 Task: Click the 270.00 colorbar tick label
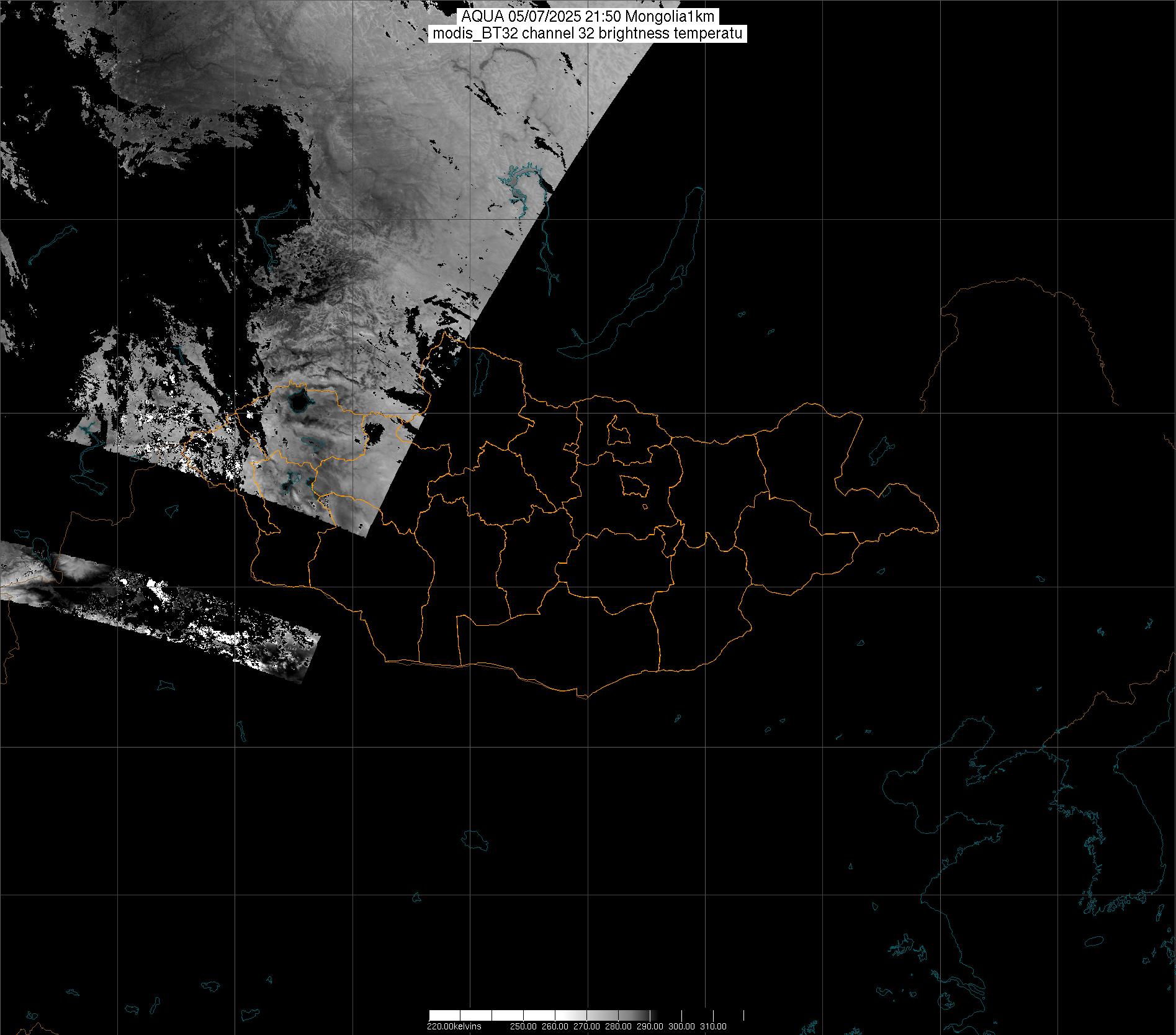click(x=587, y=1026)
